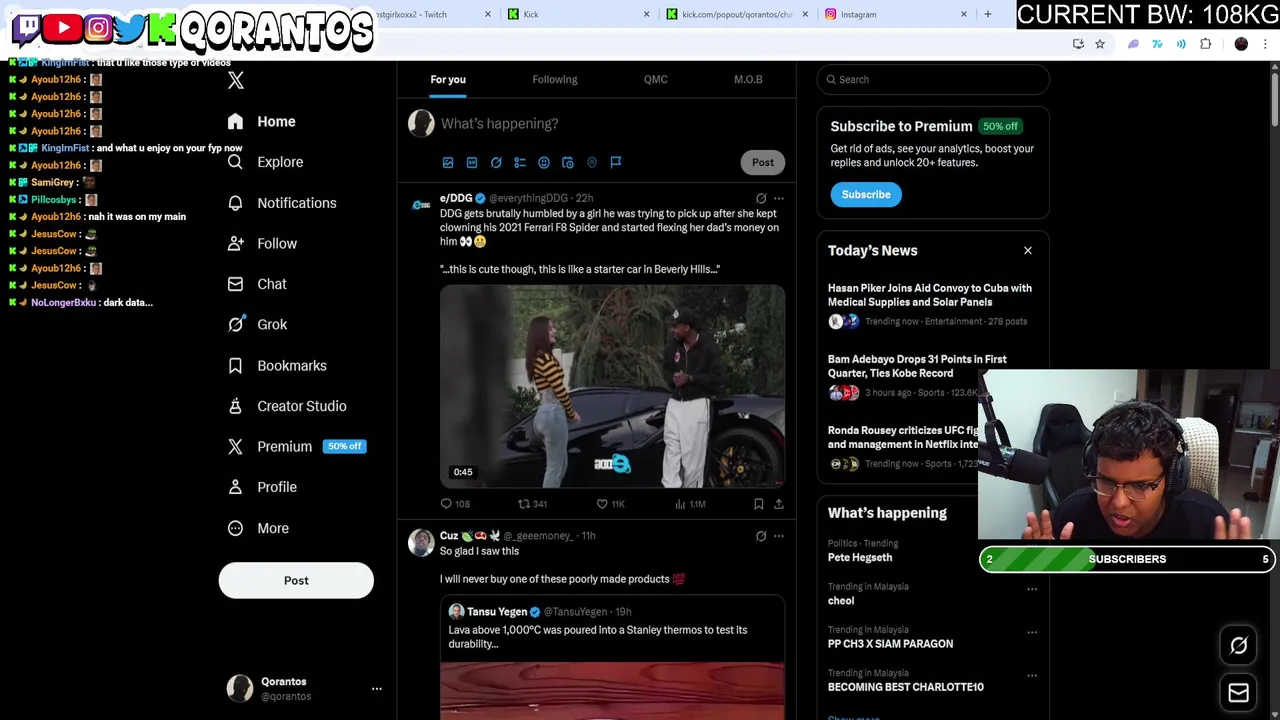Click the X Search field

click(x=933, y=79)
